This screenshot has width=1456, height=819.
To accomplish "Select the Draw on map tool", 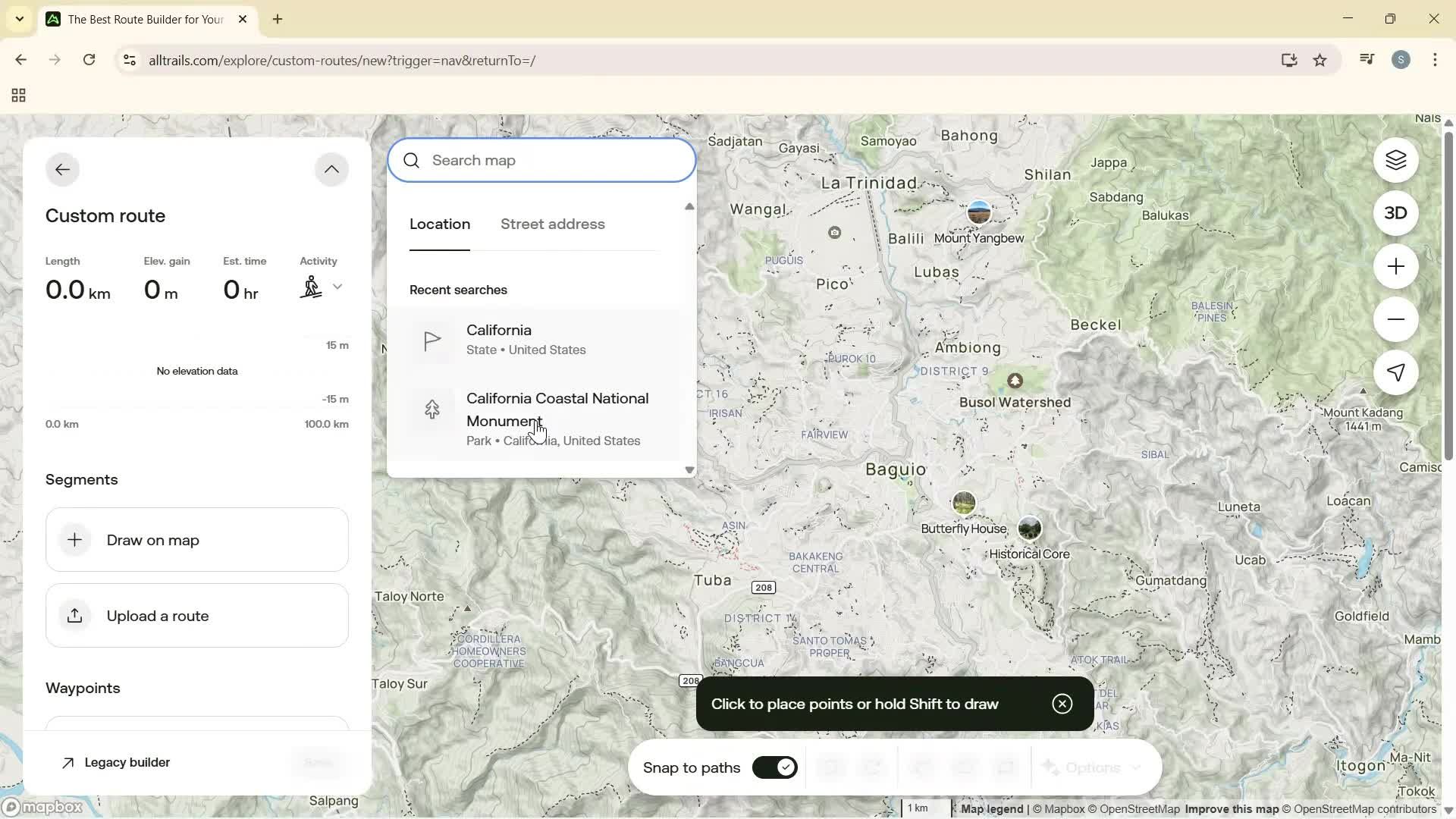I will 197,539.
